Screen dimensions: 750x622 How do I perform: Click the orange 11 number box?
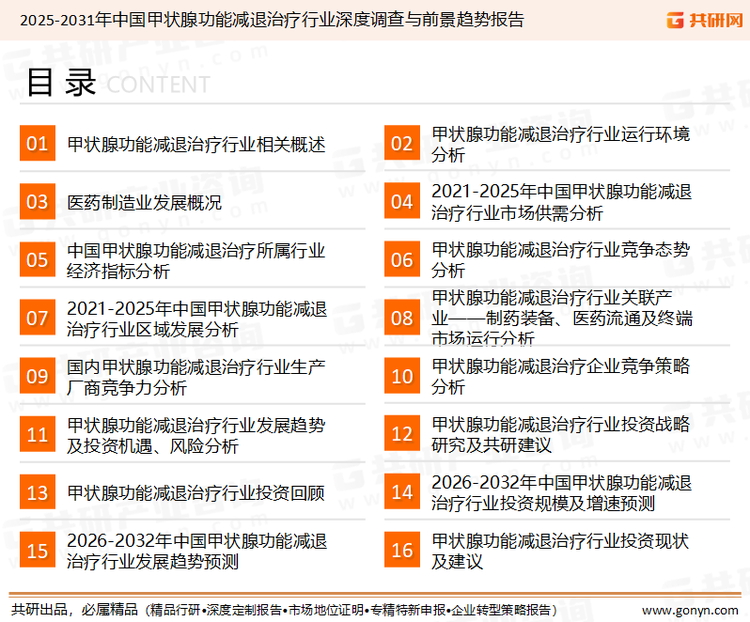[37, 434]
